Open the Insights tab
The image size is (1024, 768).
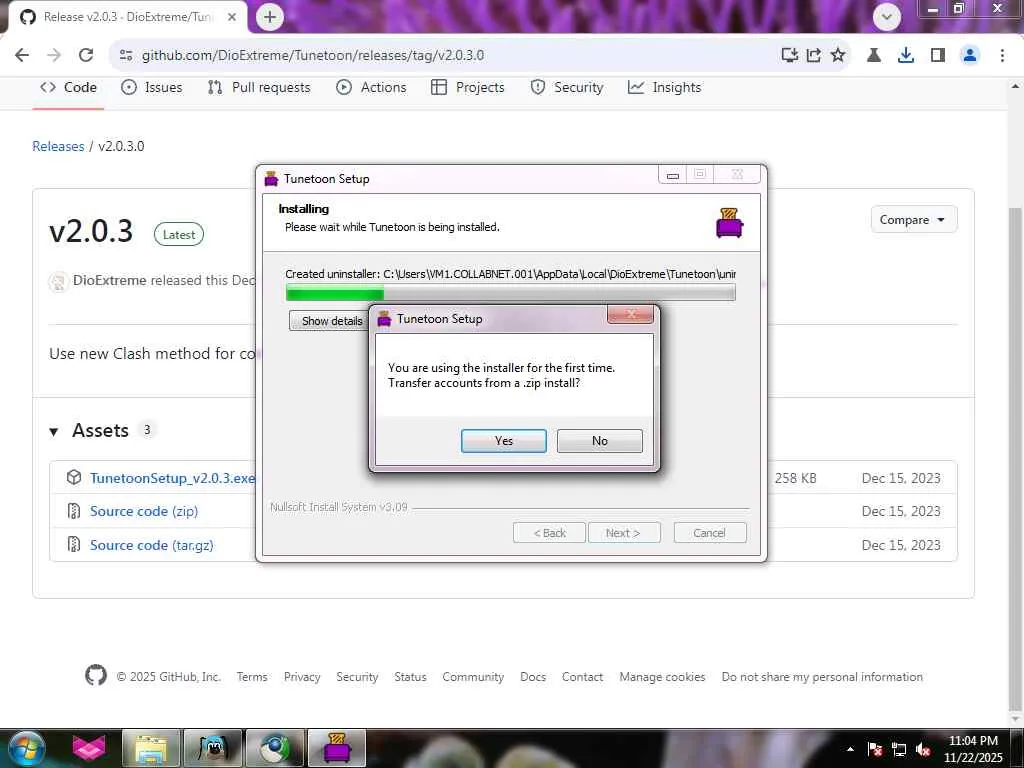coord(664,88)
